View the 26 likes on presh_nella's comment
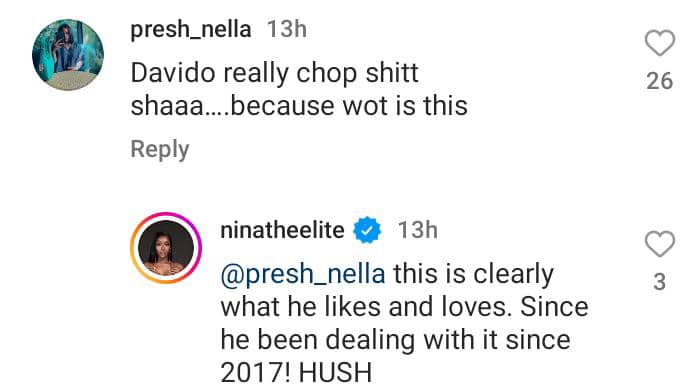 coord(660,81)
